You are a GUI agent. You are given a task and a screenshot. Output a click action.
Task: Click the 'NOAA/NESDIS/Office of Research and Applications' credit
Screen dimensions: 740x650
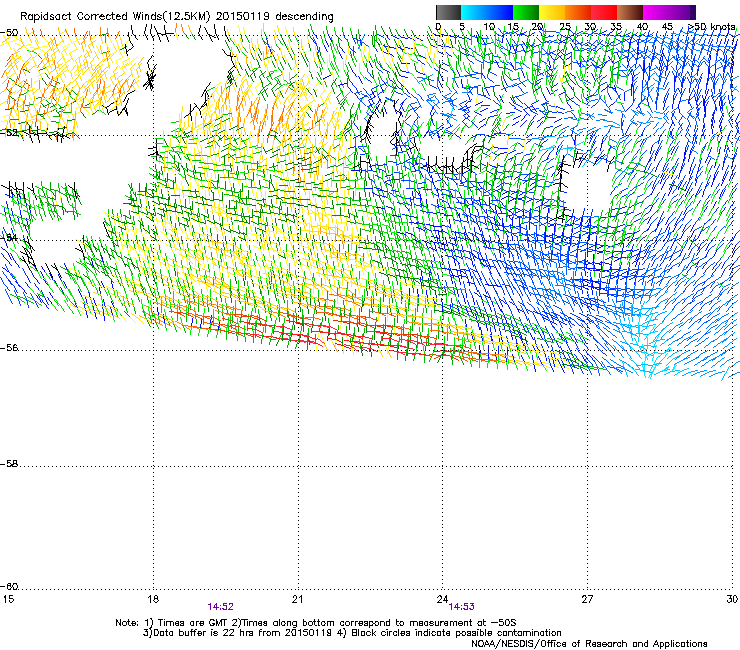(589, 643)
